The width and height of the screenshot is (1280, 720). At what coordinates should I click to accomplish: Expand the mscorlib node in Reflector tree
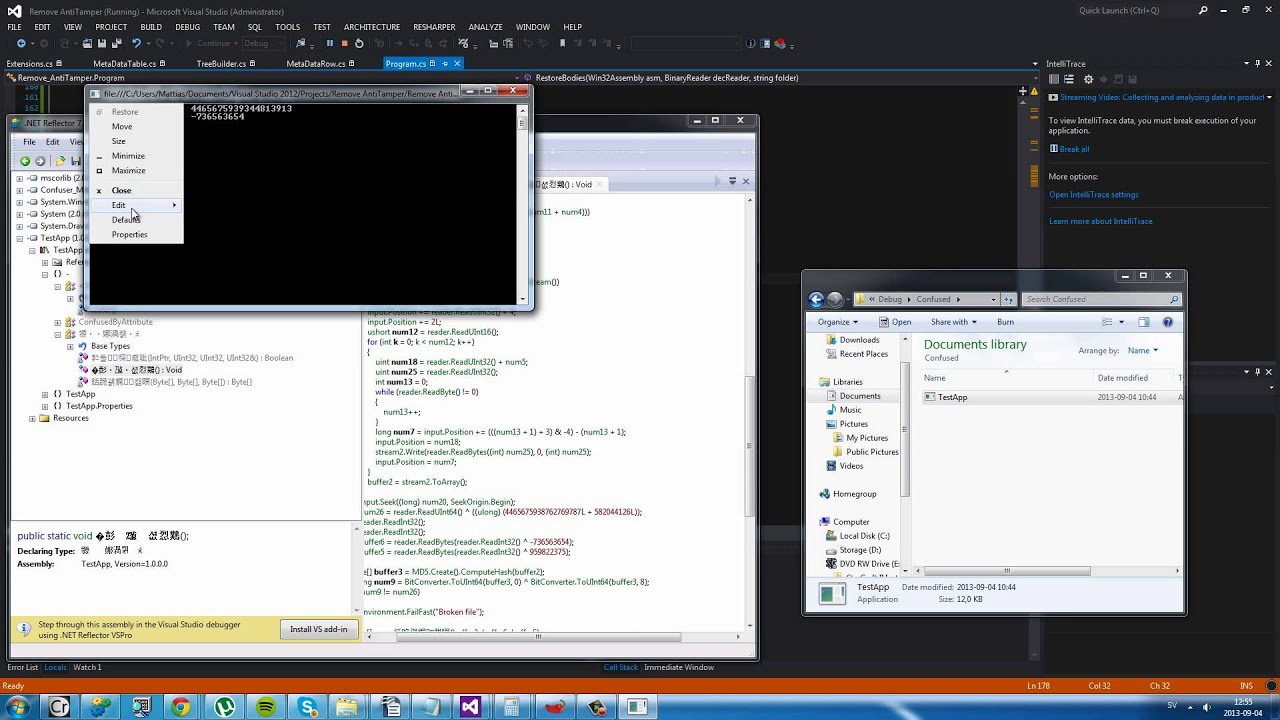click(x=19, y=178)
